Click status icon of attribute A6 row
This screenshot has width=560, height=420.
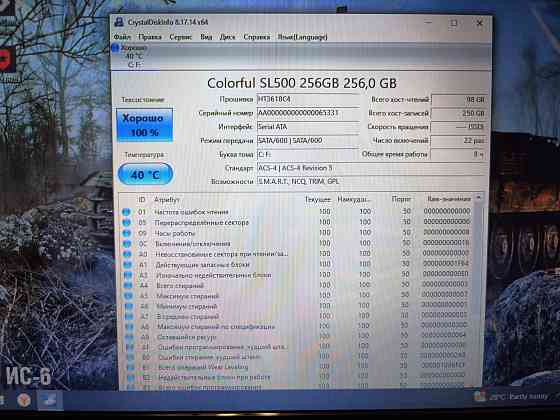[129, 306]
